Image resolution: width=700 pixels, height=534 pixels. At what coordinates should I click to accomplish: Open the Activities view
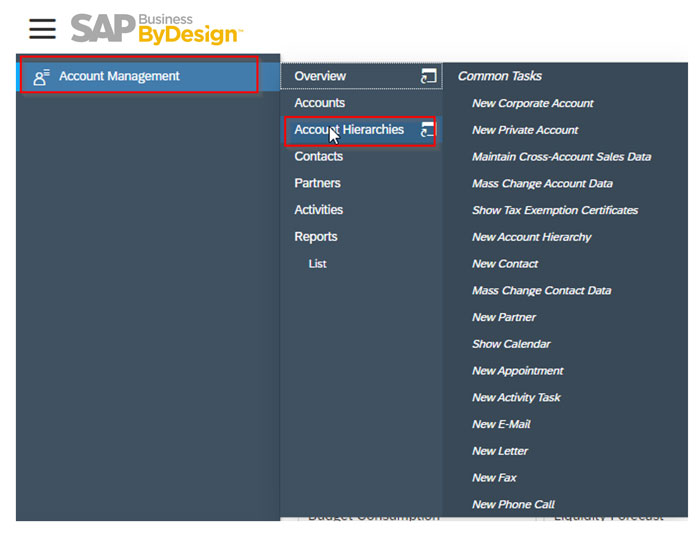pos(318,210)
